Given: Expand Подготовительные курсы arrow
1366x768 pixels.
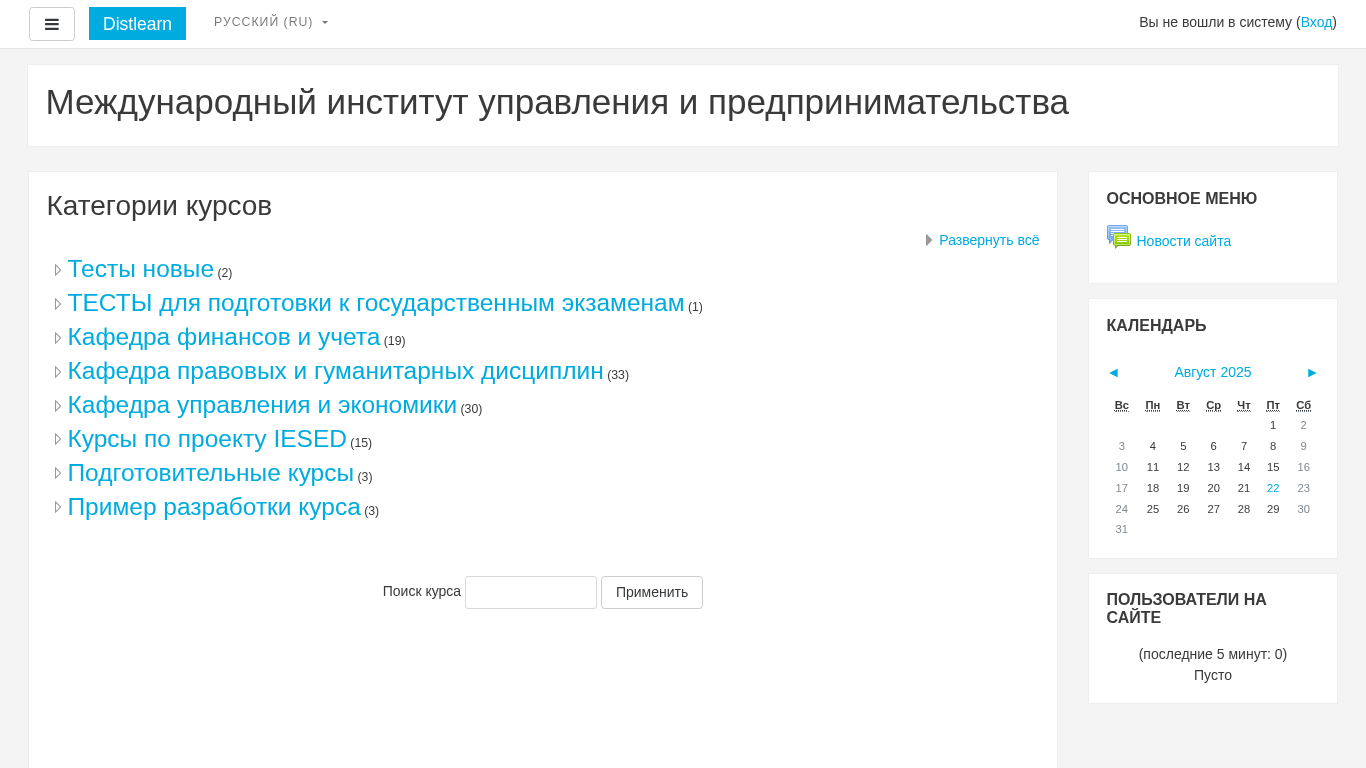Looking at the screenshot, I should point(58,473).
